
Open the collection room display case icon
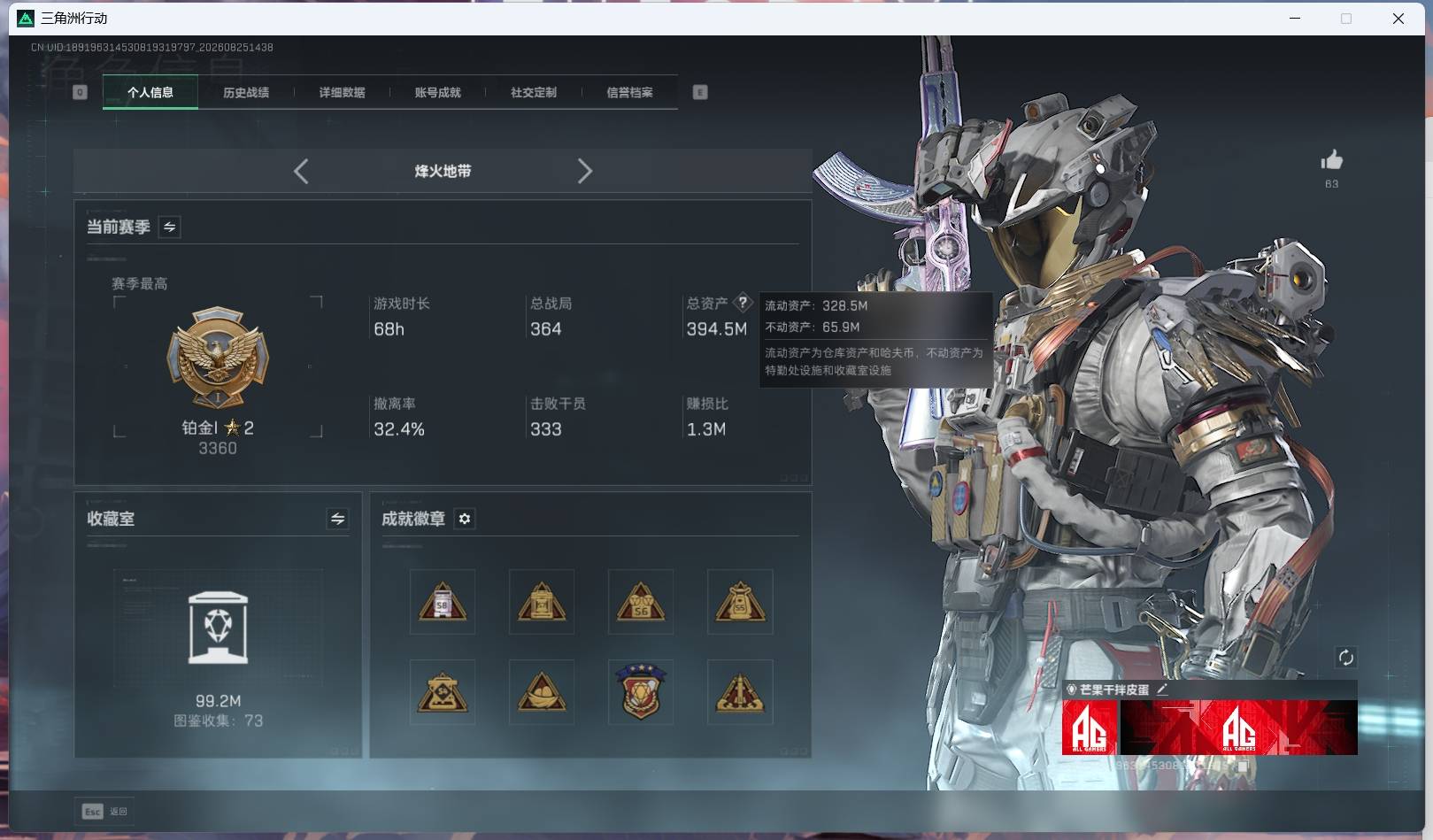point(218,628)
